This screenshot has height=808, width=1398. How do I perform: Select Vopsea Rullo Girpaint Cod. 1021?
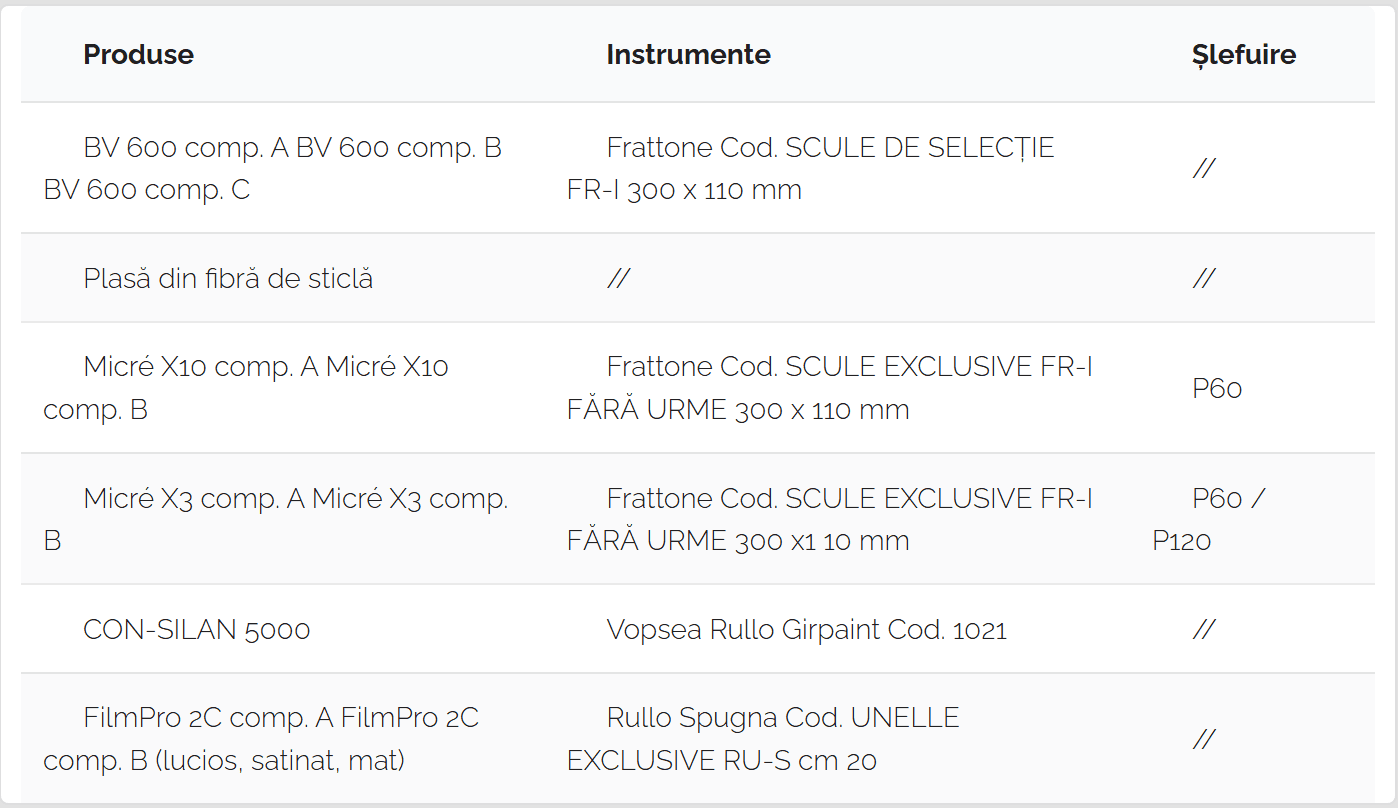pos(806,629)
